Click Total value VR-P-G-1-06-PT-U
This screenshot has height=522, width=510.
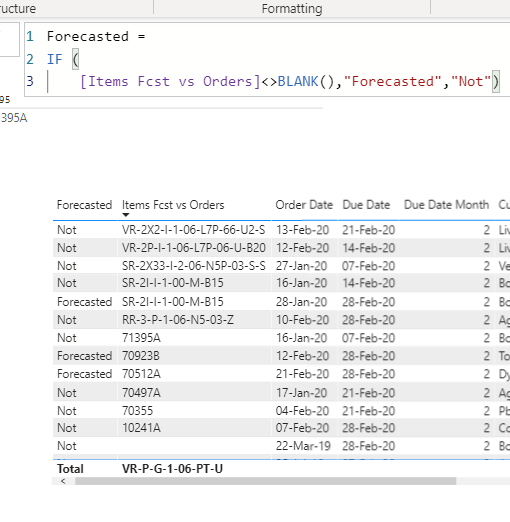[x=172, y=469]
